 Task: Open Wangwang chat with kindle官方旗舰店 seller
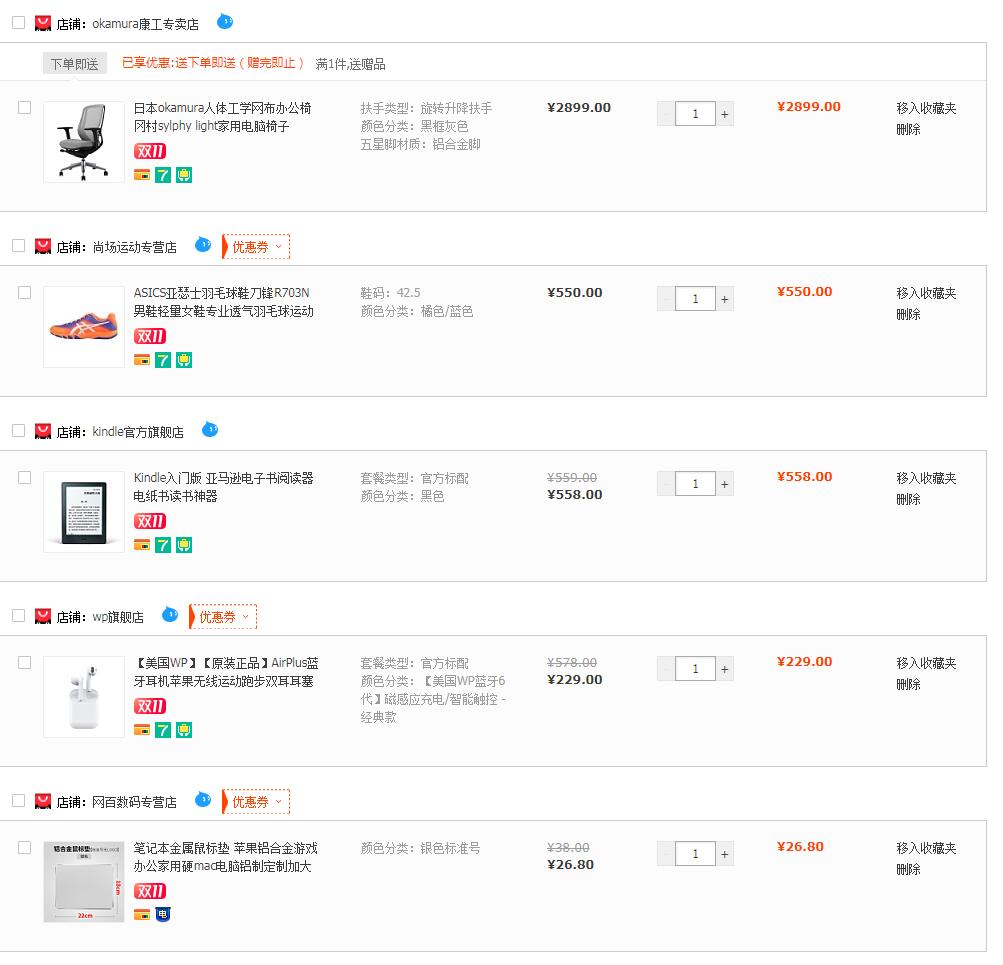click(x=210, y=430)
